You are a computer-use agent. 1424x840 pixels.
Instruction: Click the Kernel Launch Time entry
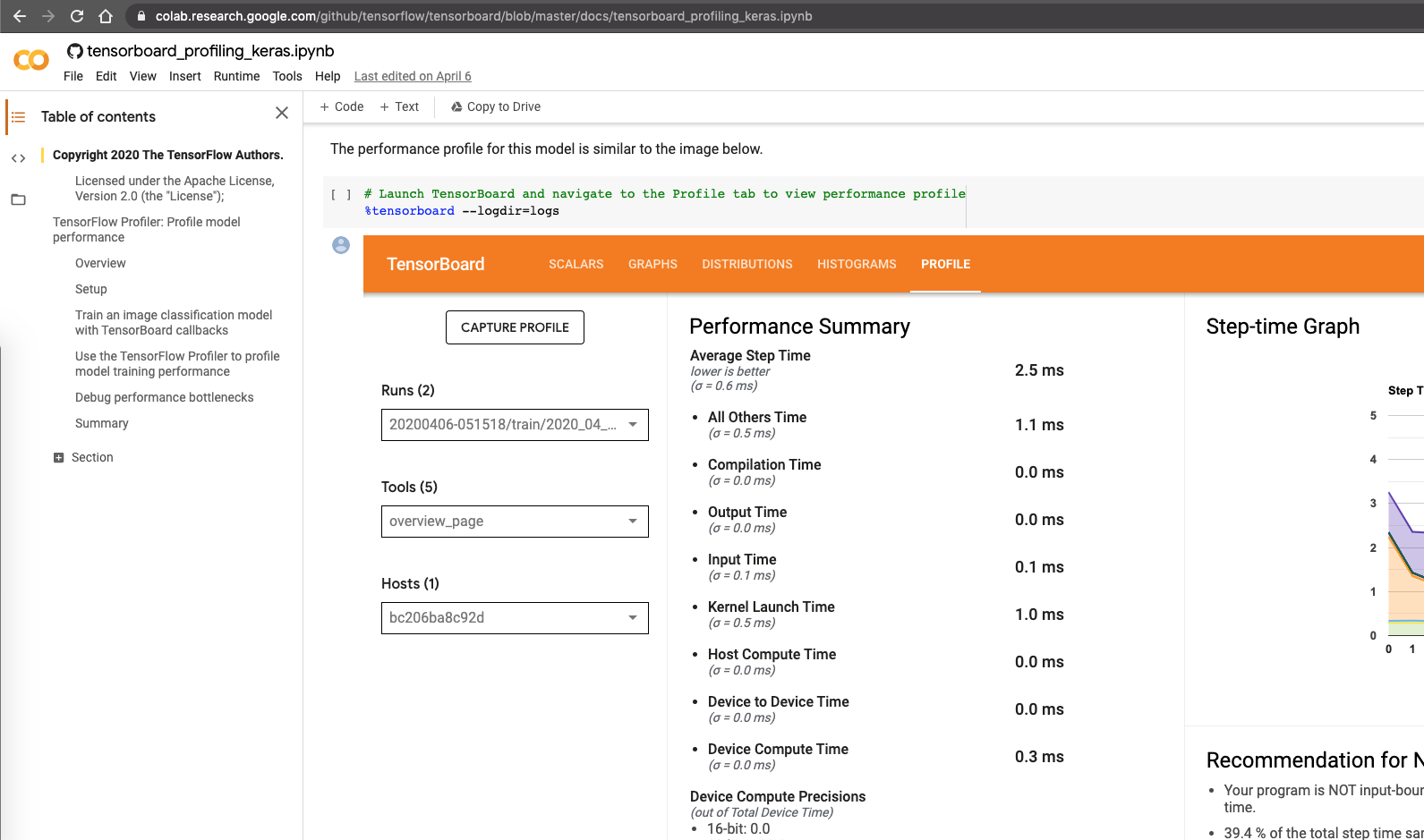click(x=772, y=607)
